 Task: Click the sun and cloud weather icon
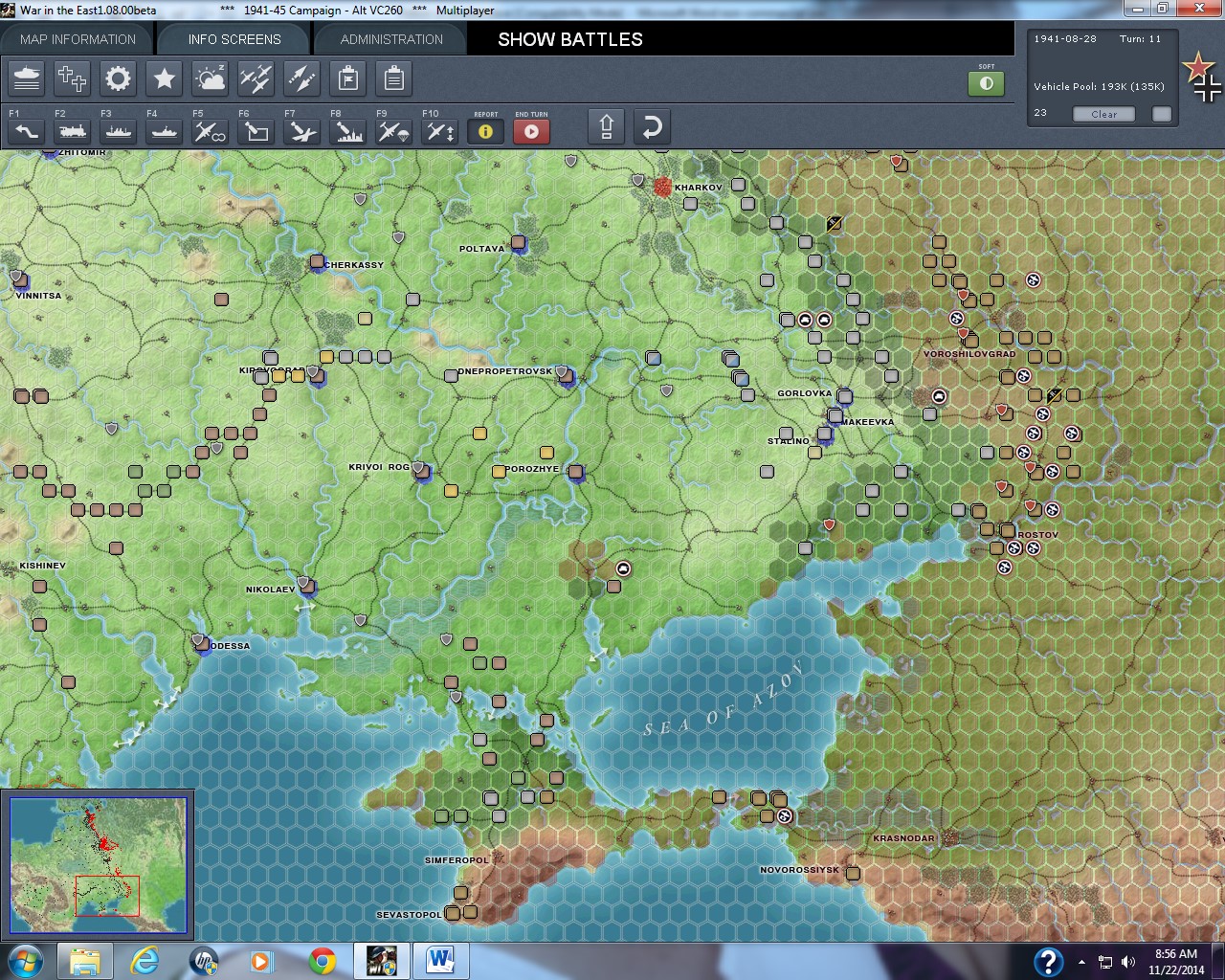coord(210,78)
